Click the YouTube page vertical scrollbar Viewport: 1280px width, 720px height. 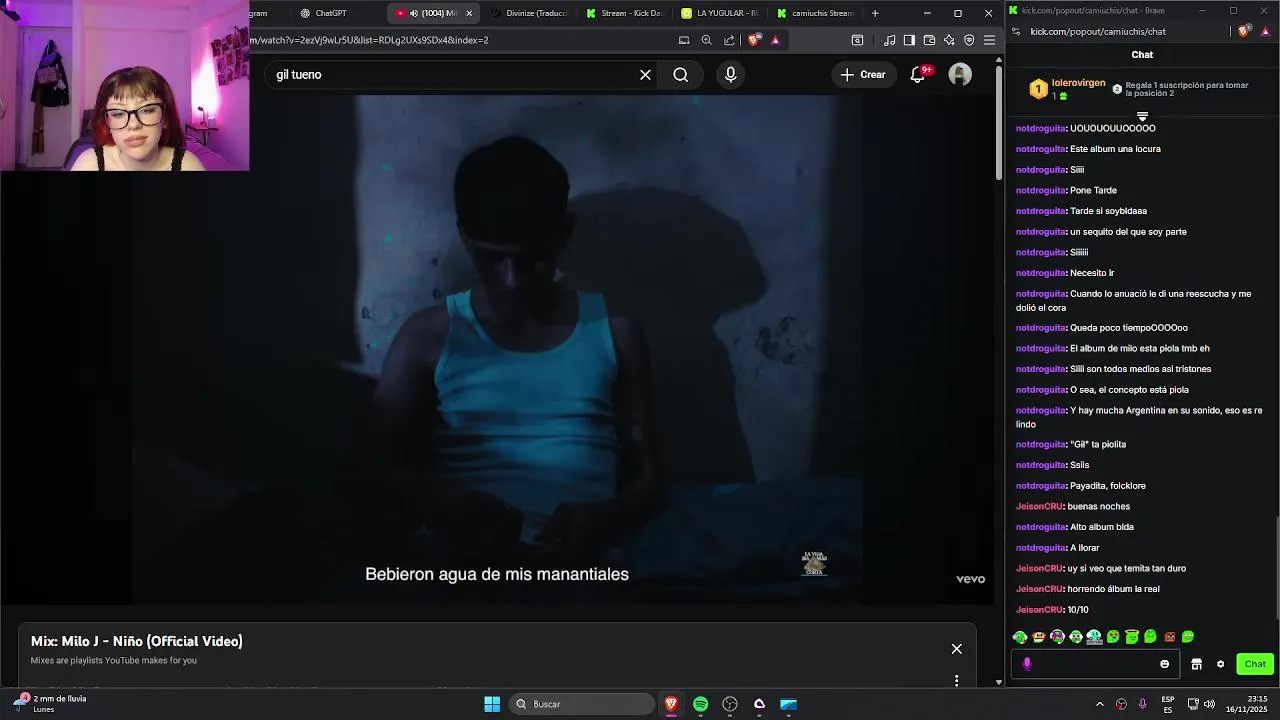(999, 125)
